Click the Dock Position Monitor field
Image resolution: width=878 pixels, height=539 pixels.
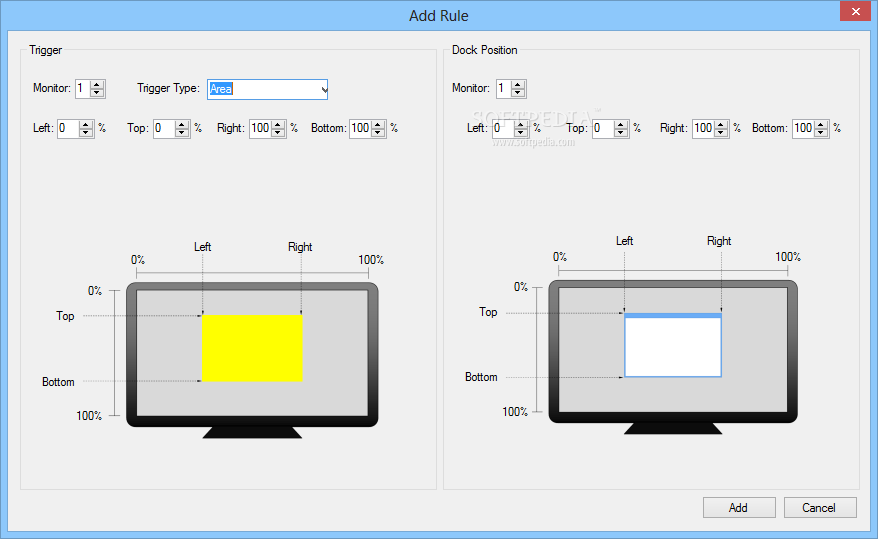point(504,88)
